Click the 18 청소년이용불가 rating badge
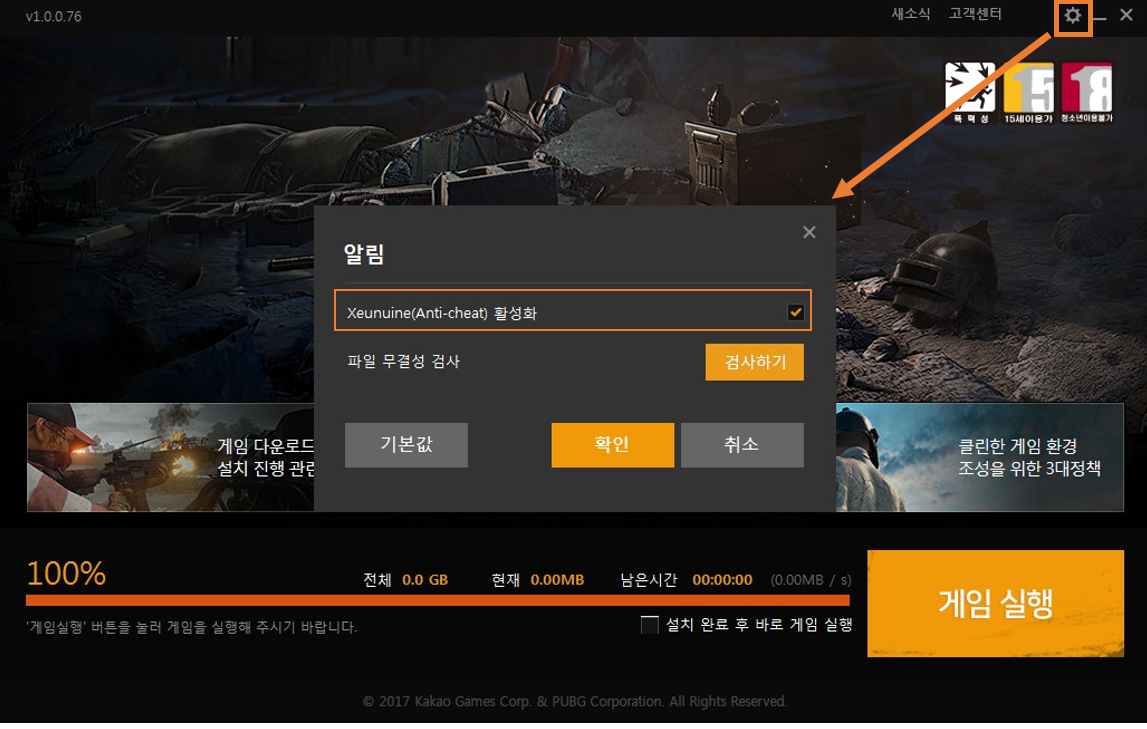This screenshot has height=729, width=1147. click(x=1087, y=93)
